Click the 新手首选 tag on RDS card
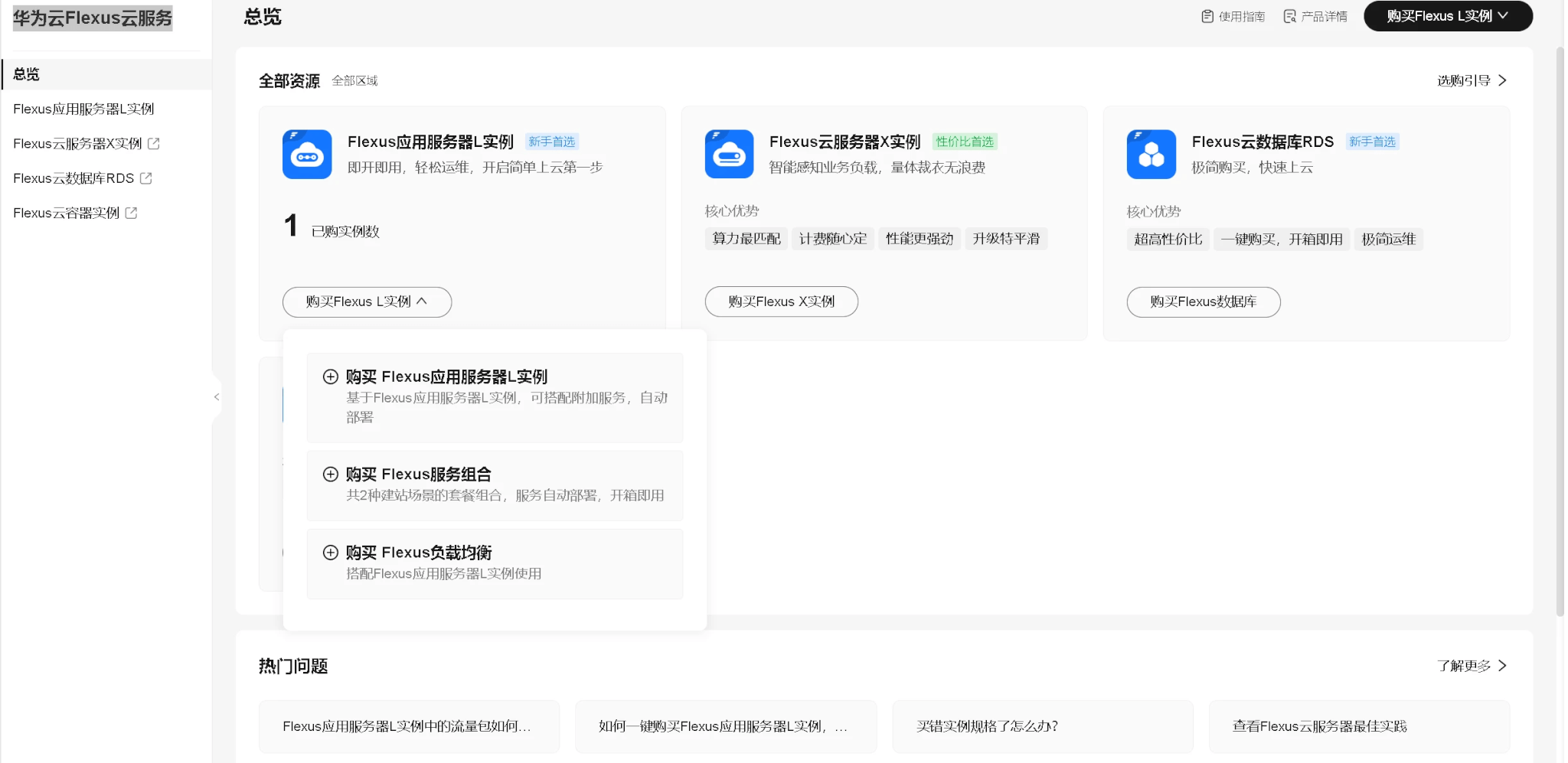Viewport: 1568px width, 763px height. point(1372,142)
